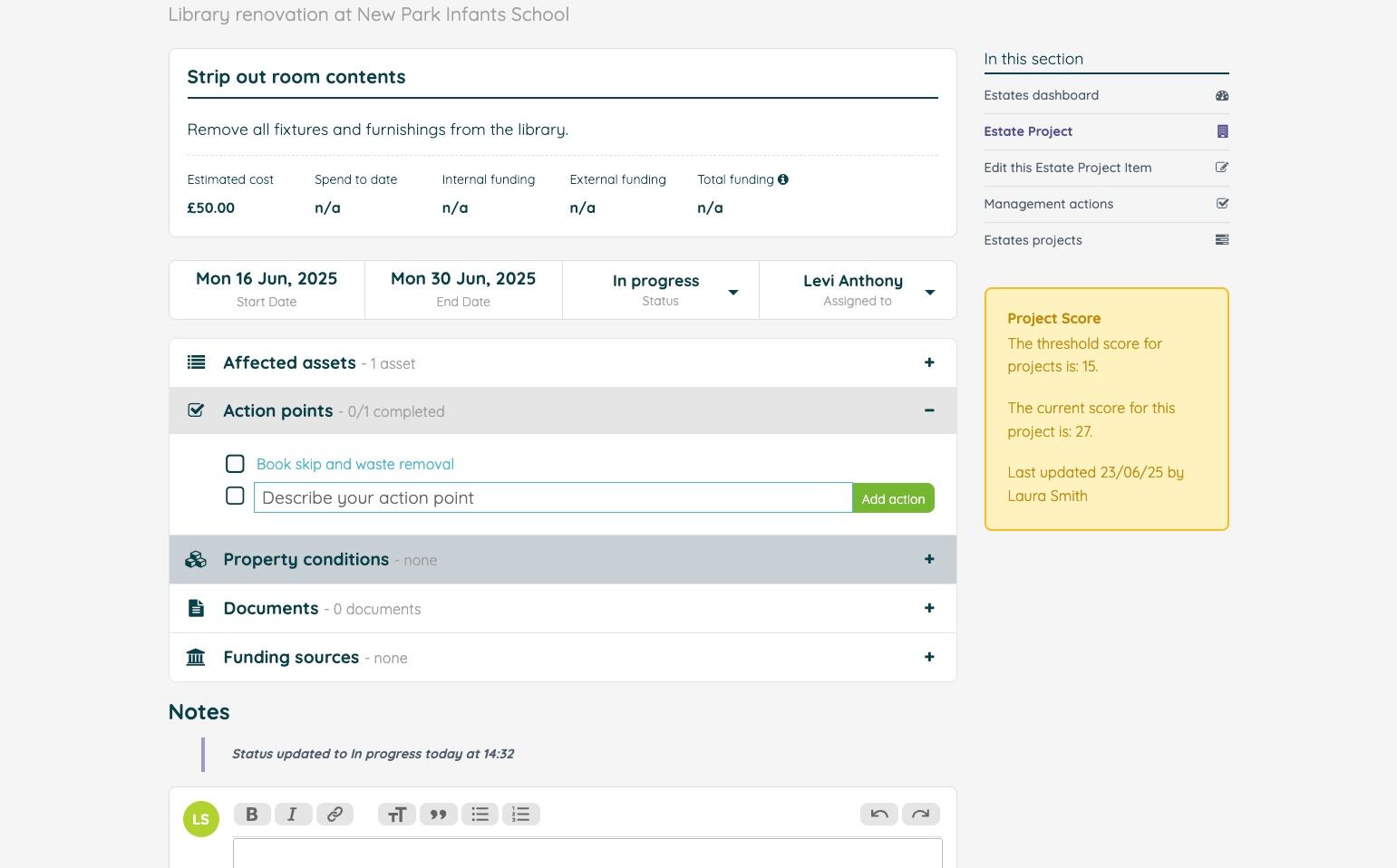
Task: Tick the checkbox beside new action point field
Action: pyautogui.click(x=235, y=497)
